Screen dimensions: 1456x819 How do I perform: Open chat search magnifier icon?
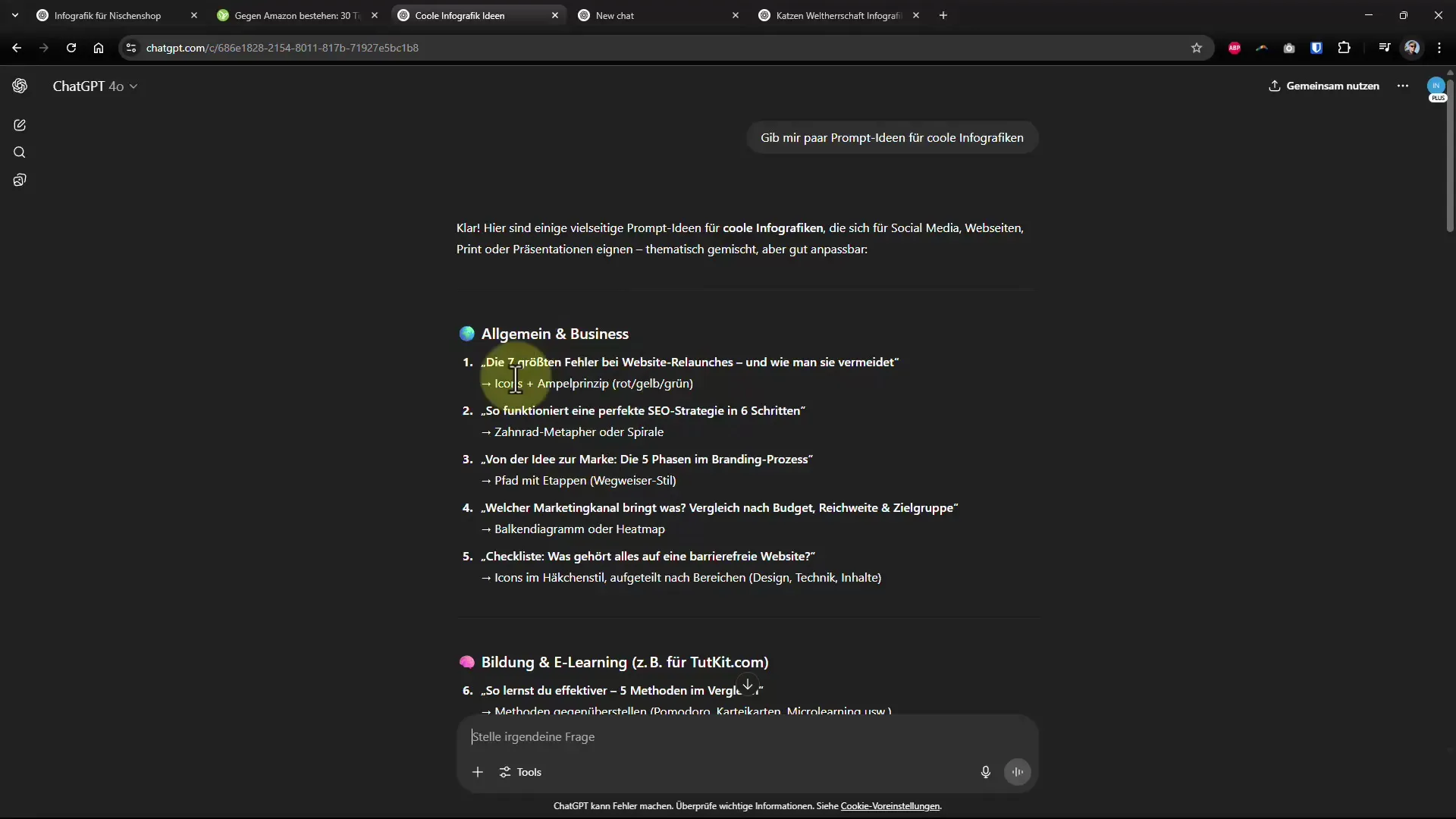pos(20,152)
